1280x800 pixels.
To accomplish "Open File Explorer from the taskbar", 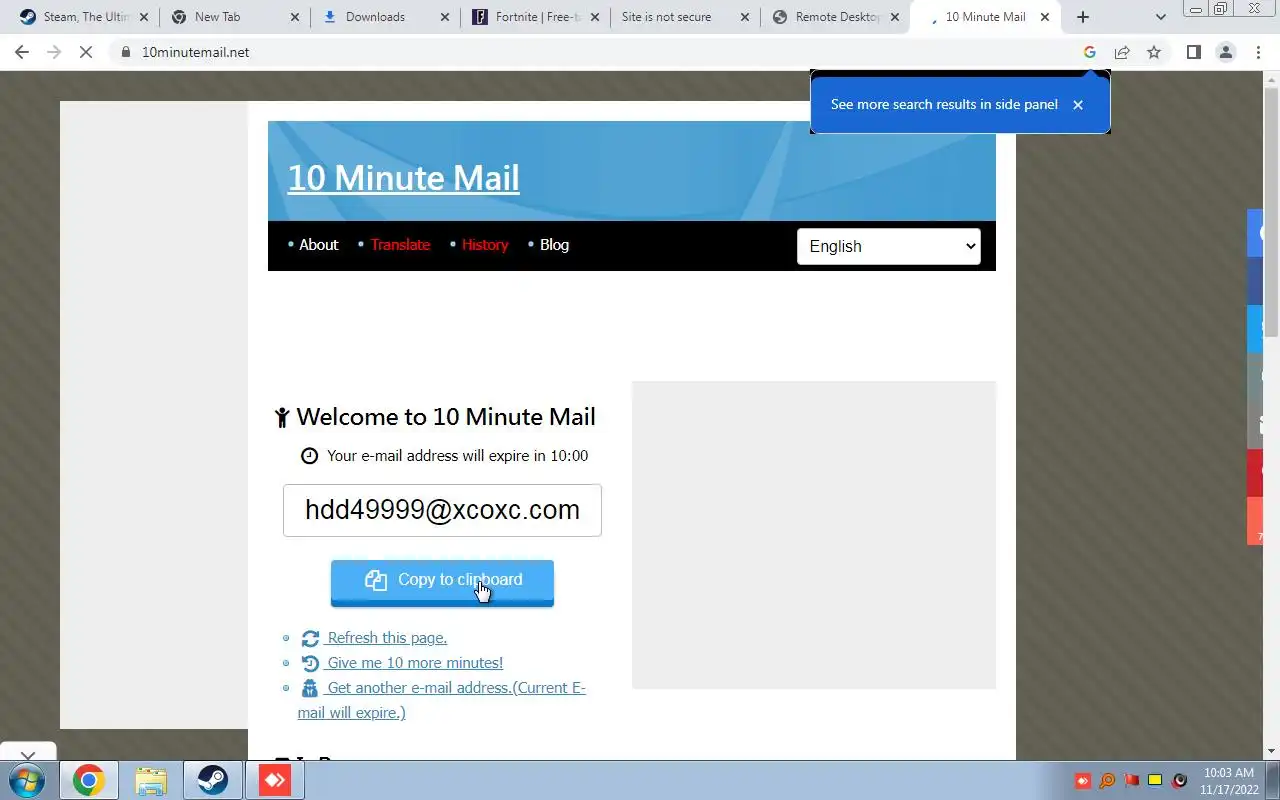I will 150,780.
